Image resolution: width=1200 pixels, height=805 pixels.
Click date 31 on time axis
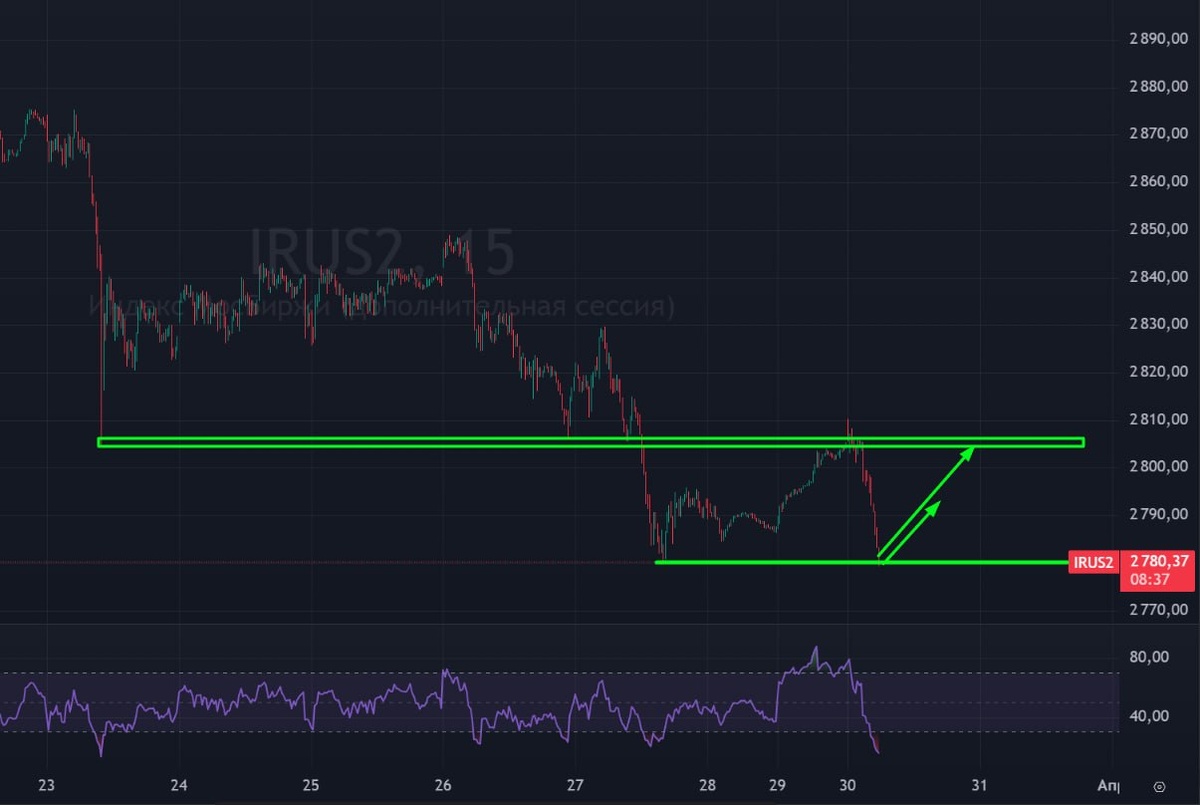pos(980,784)
